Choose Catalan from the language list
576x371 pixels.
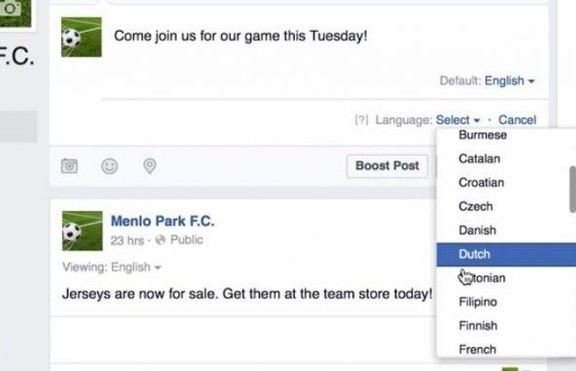(479, 159)
